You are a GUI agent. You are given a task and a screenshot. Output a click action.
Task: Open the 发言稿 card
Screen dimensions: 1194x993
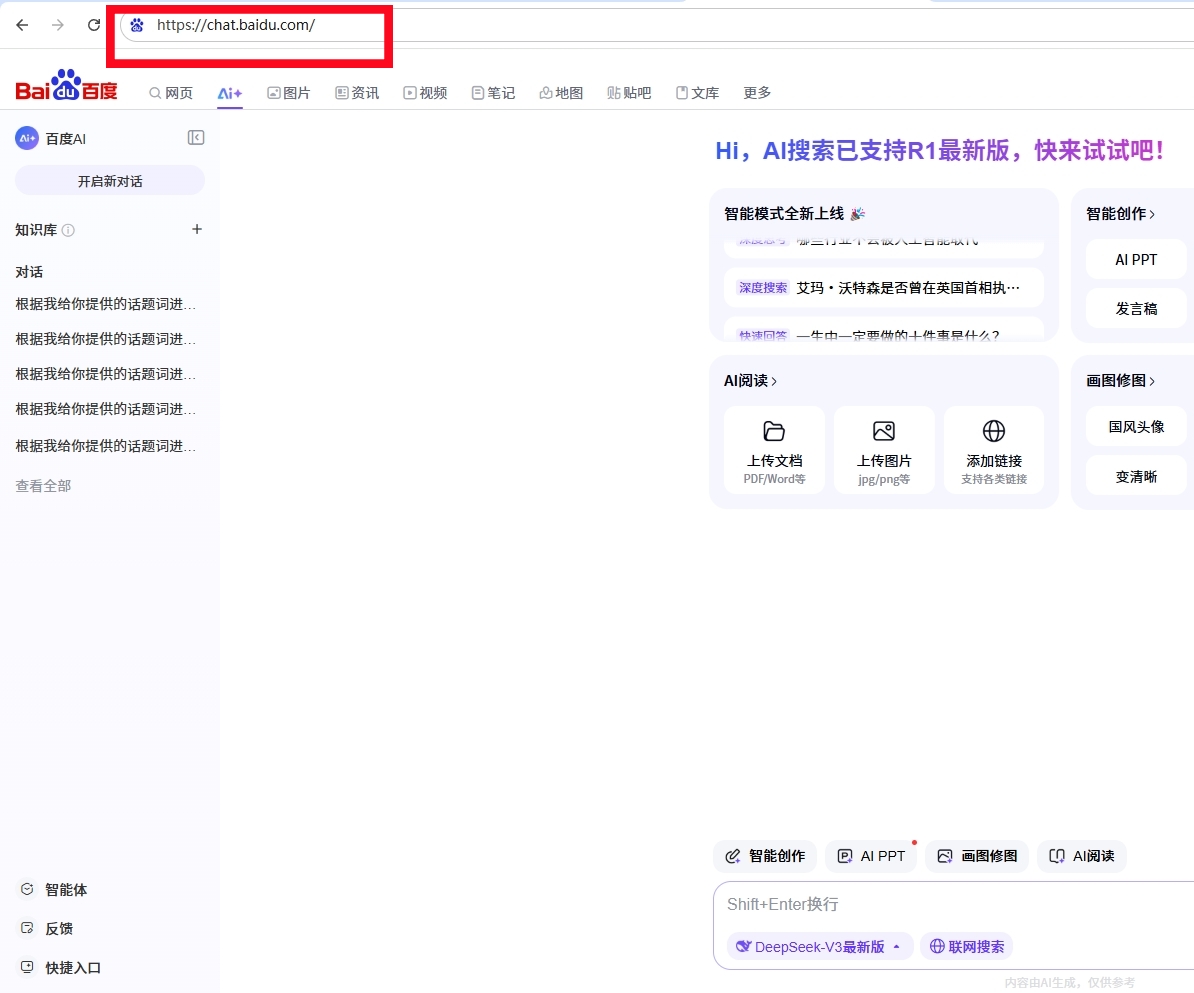point(1135,308)
